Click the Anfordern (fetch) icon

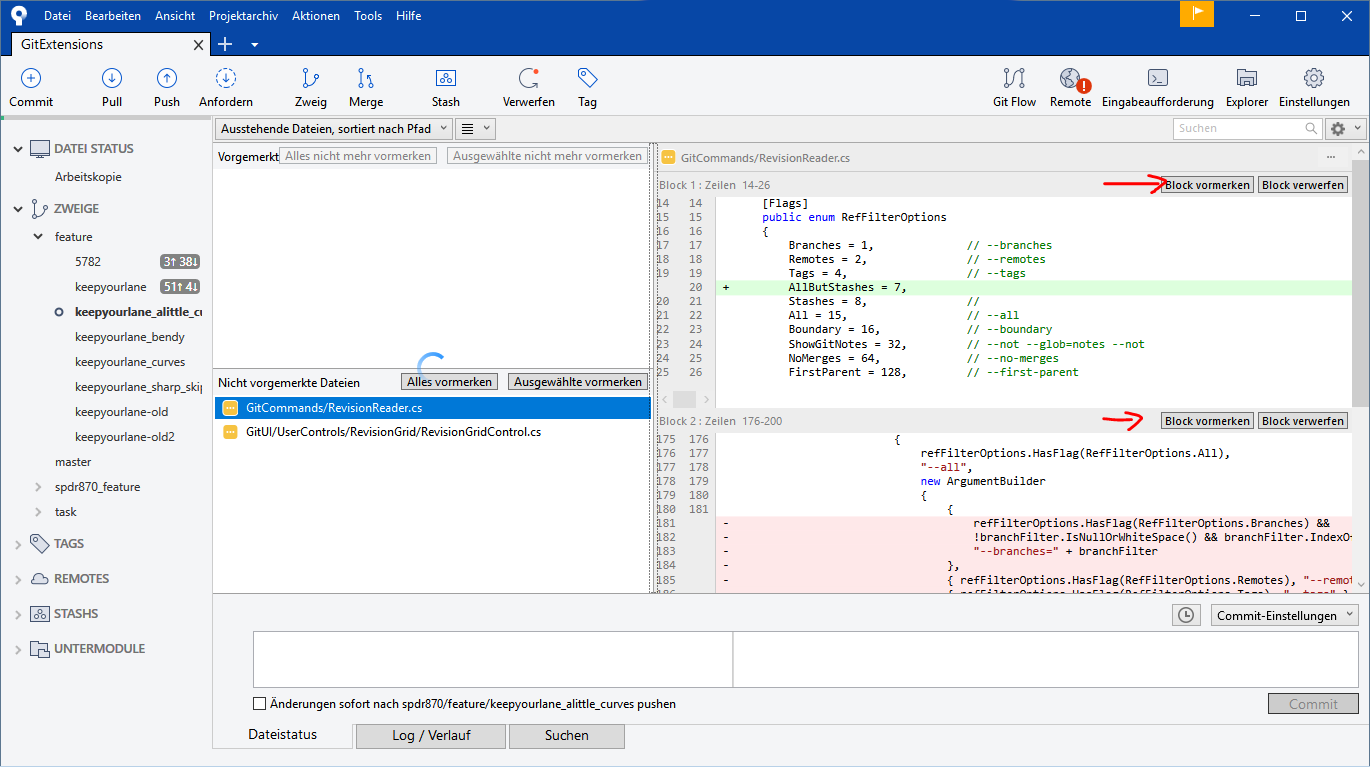(x=226, y=79)
